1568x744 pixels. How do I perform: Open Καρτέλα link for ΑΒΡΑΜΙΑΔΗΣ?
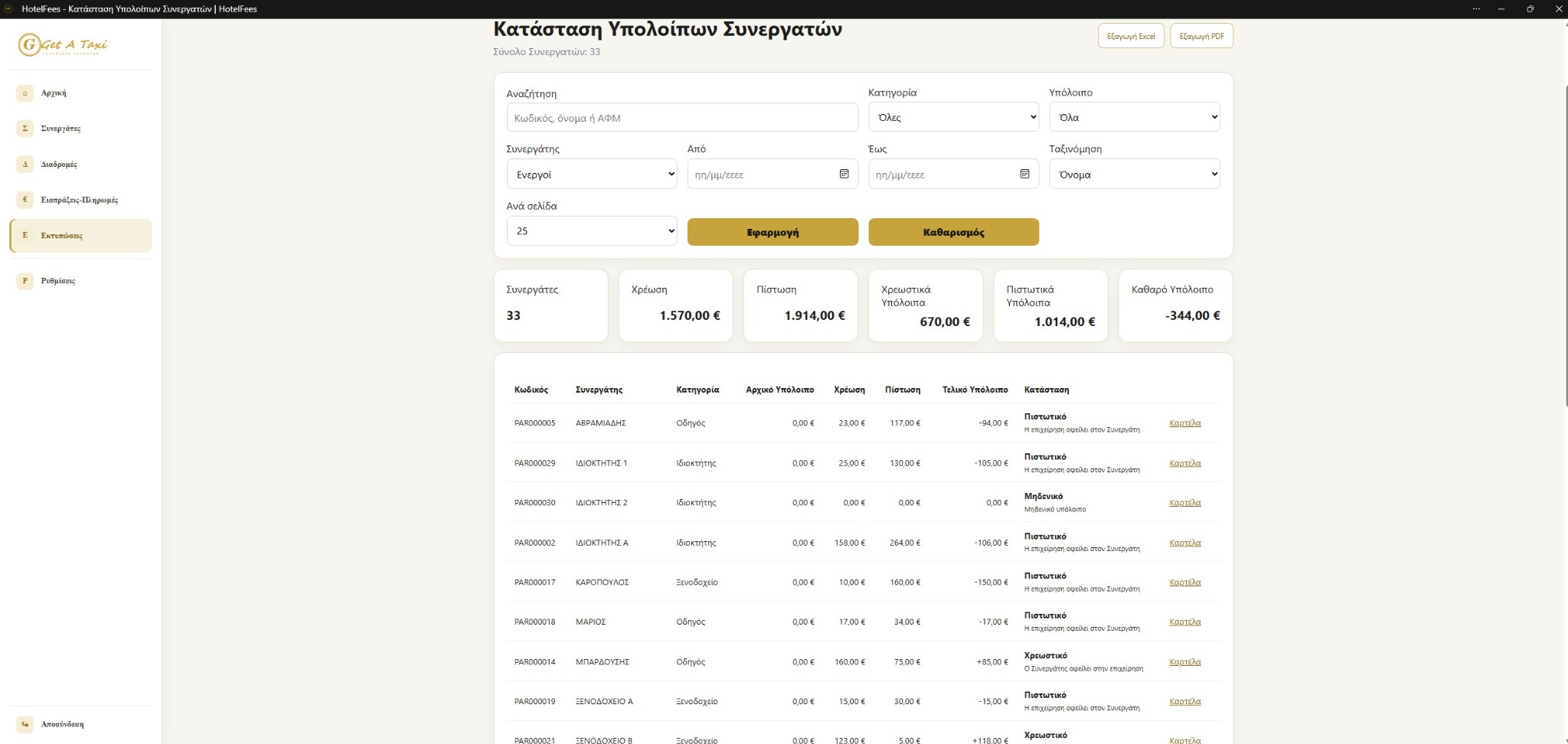click(1184, 423)
